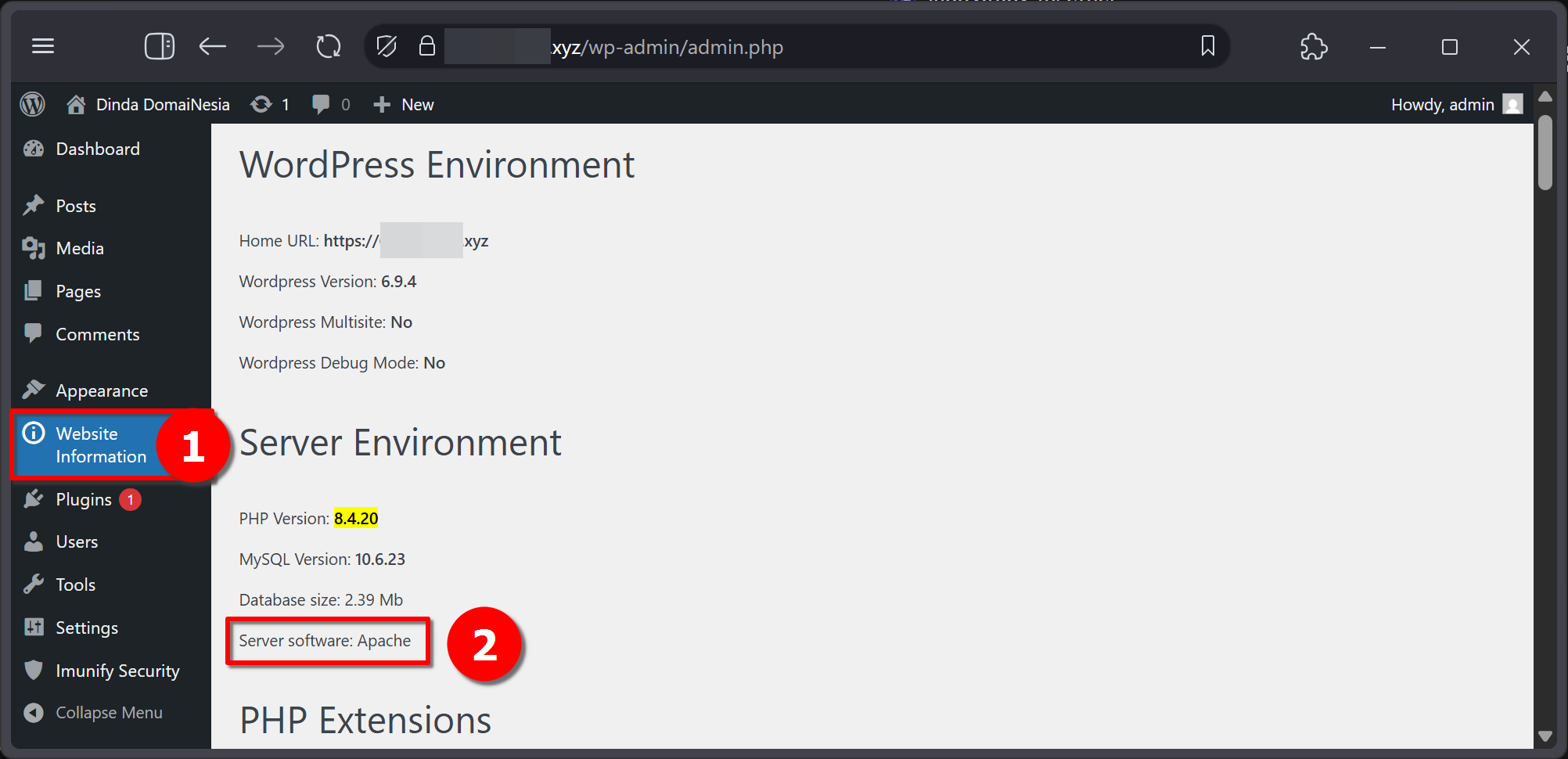Click the admin user avatar

click(x=1513, y=104)
